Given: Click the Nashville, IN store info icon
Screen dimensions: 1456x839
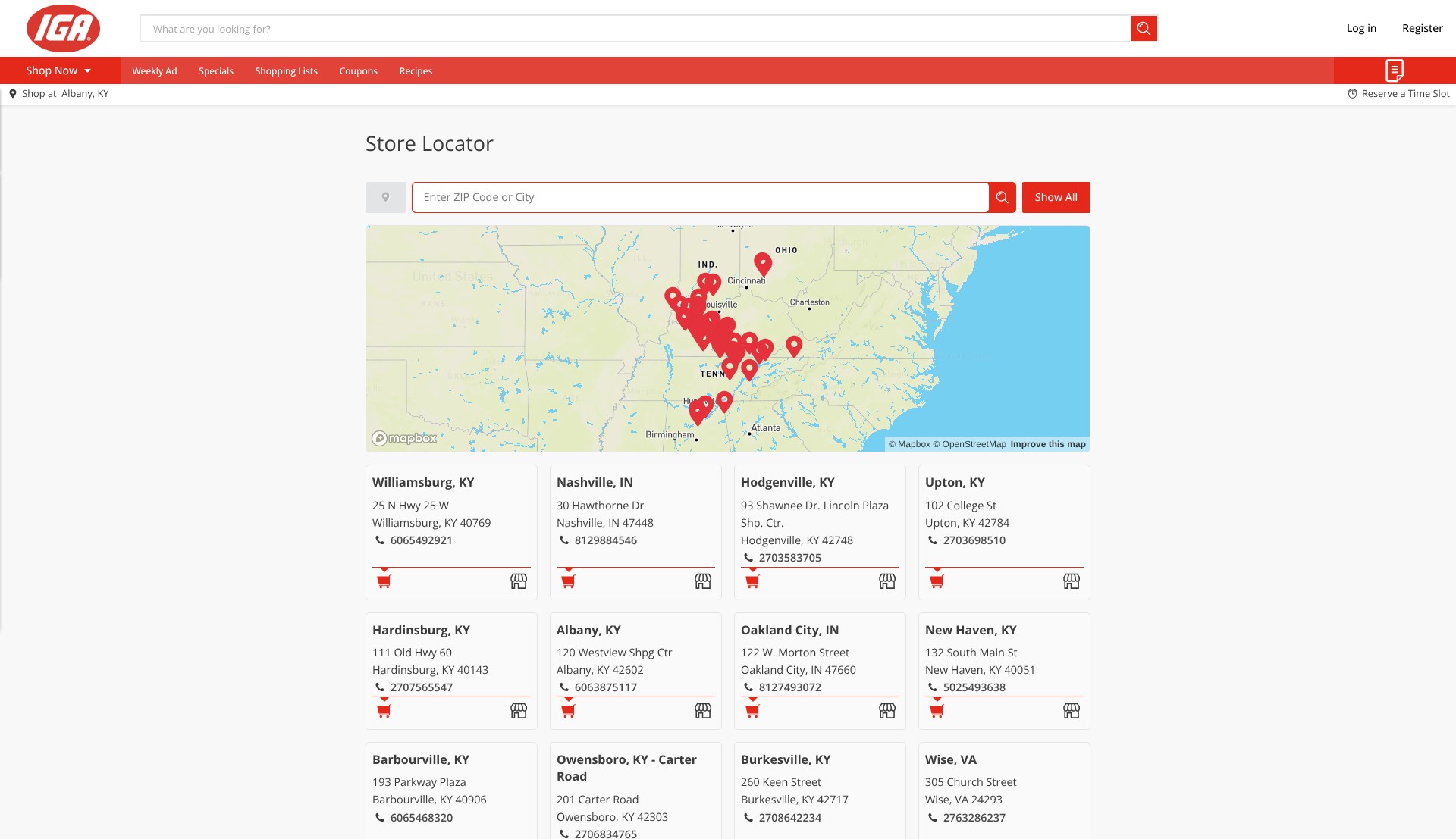Looking at the screenshot, I should click(703, 581).
